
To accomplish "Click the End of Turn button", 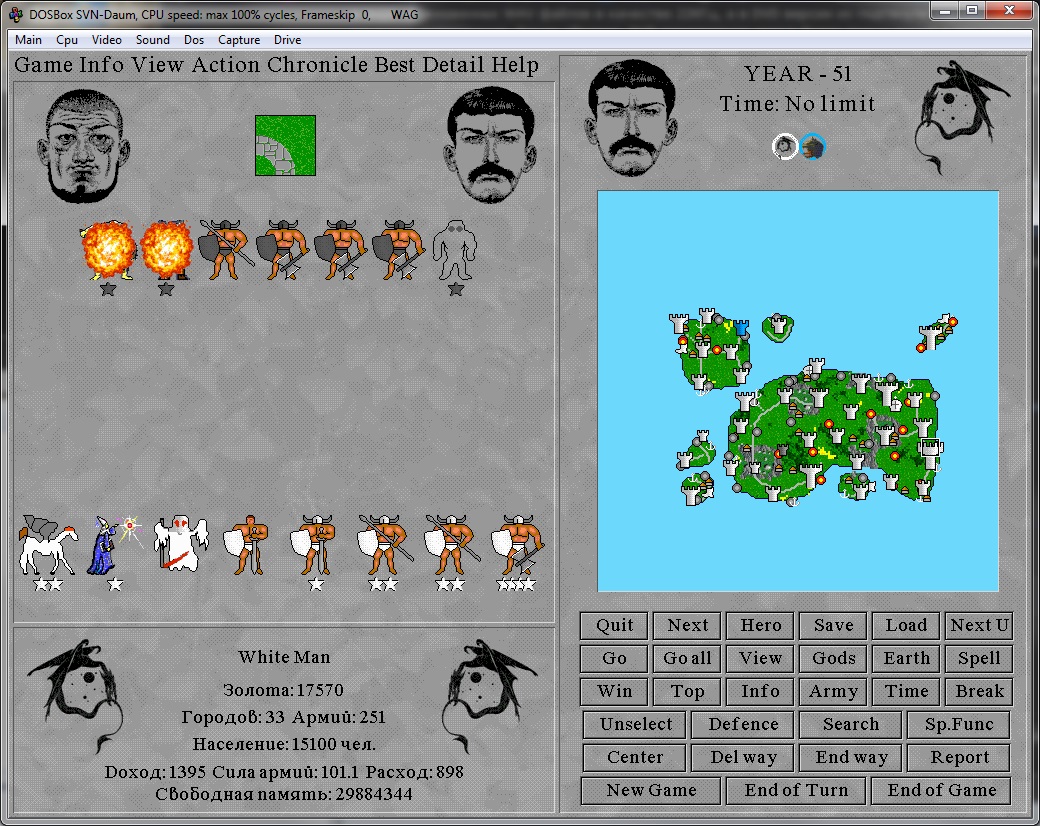I will click(796, 791).
